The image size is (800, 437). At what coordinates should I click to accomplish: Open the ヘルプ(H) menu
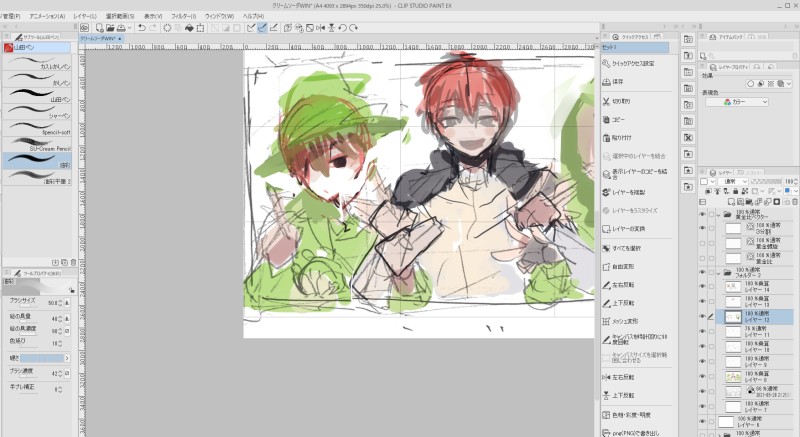pyautogui.click(x=254, y=16)
